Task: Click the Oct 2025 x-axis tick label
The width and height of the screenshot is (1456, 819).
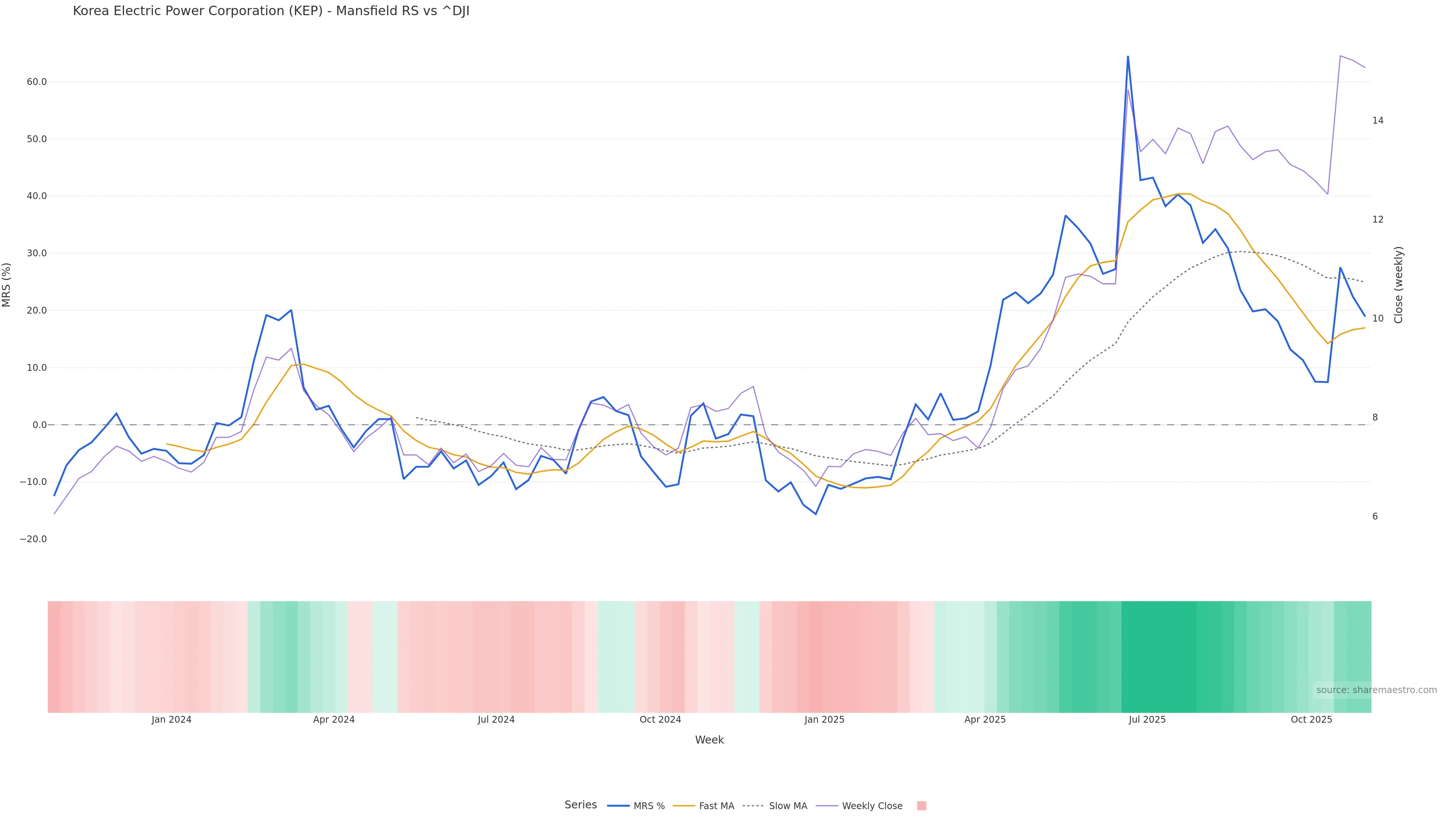Action: click(x=1311, y=720)
